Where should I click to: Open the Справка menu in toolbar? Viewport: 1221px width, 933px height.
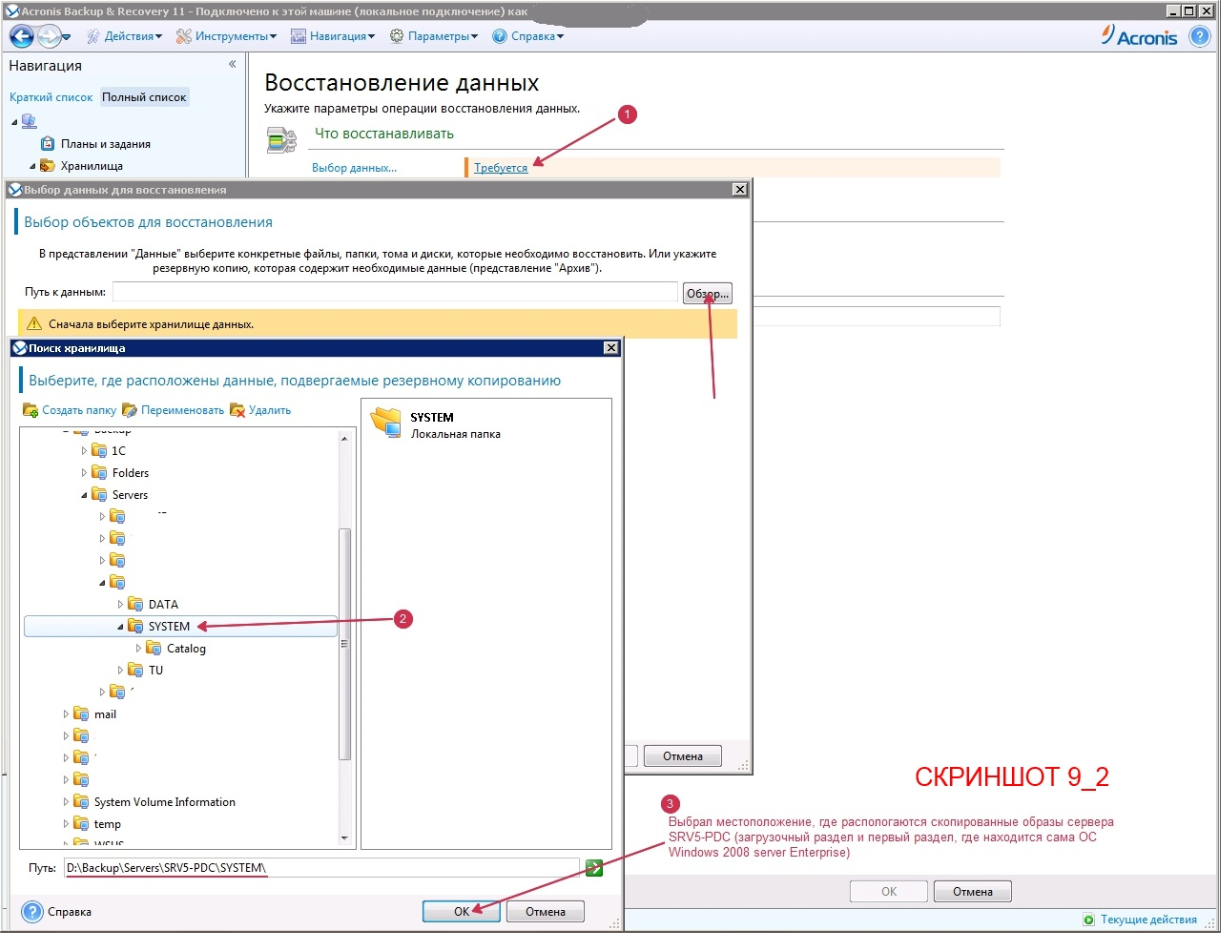coord(528,36)
